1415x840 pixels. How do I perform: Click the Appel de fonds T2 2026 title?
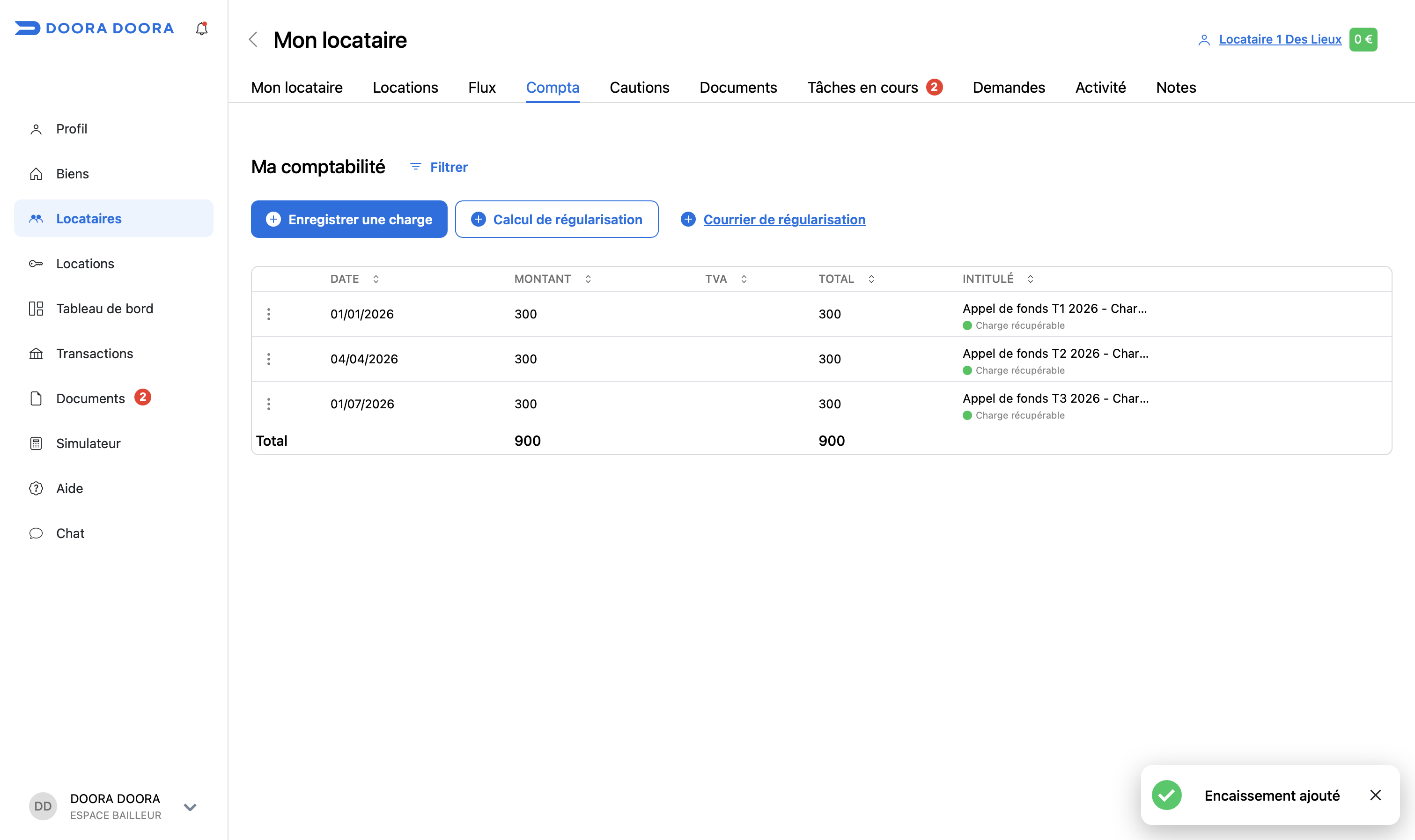click(x=1055, y=353)
